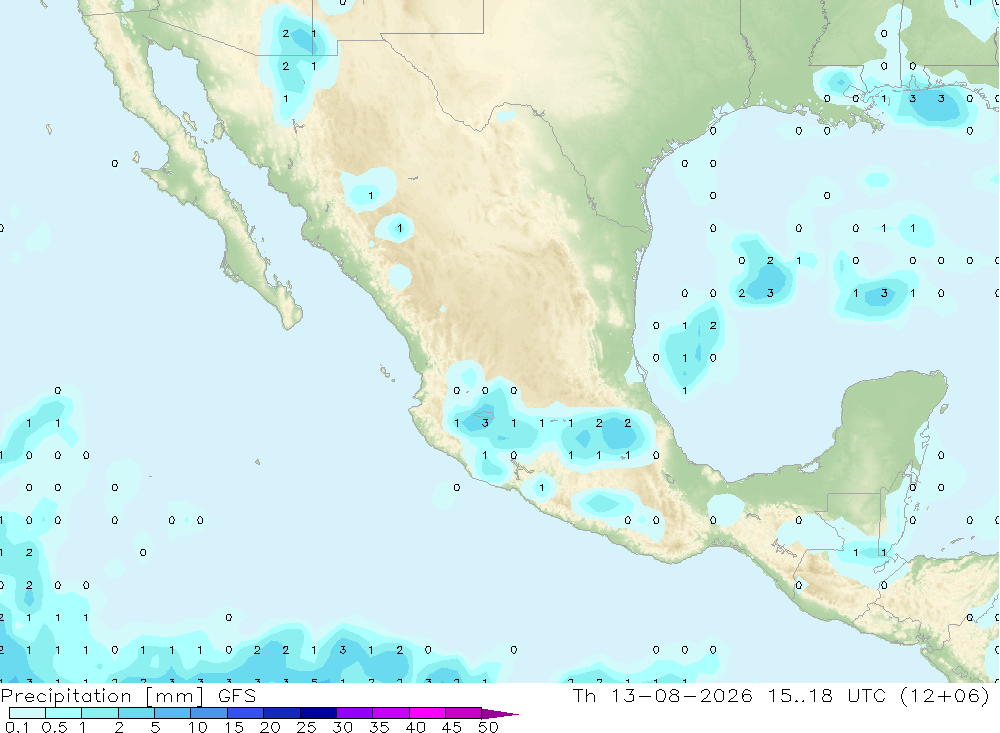Choose the 35–40 mm legend swatch
The height and width of the screenshot is (733, 1000).
point(390,713)
